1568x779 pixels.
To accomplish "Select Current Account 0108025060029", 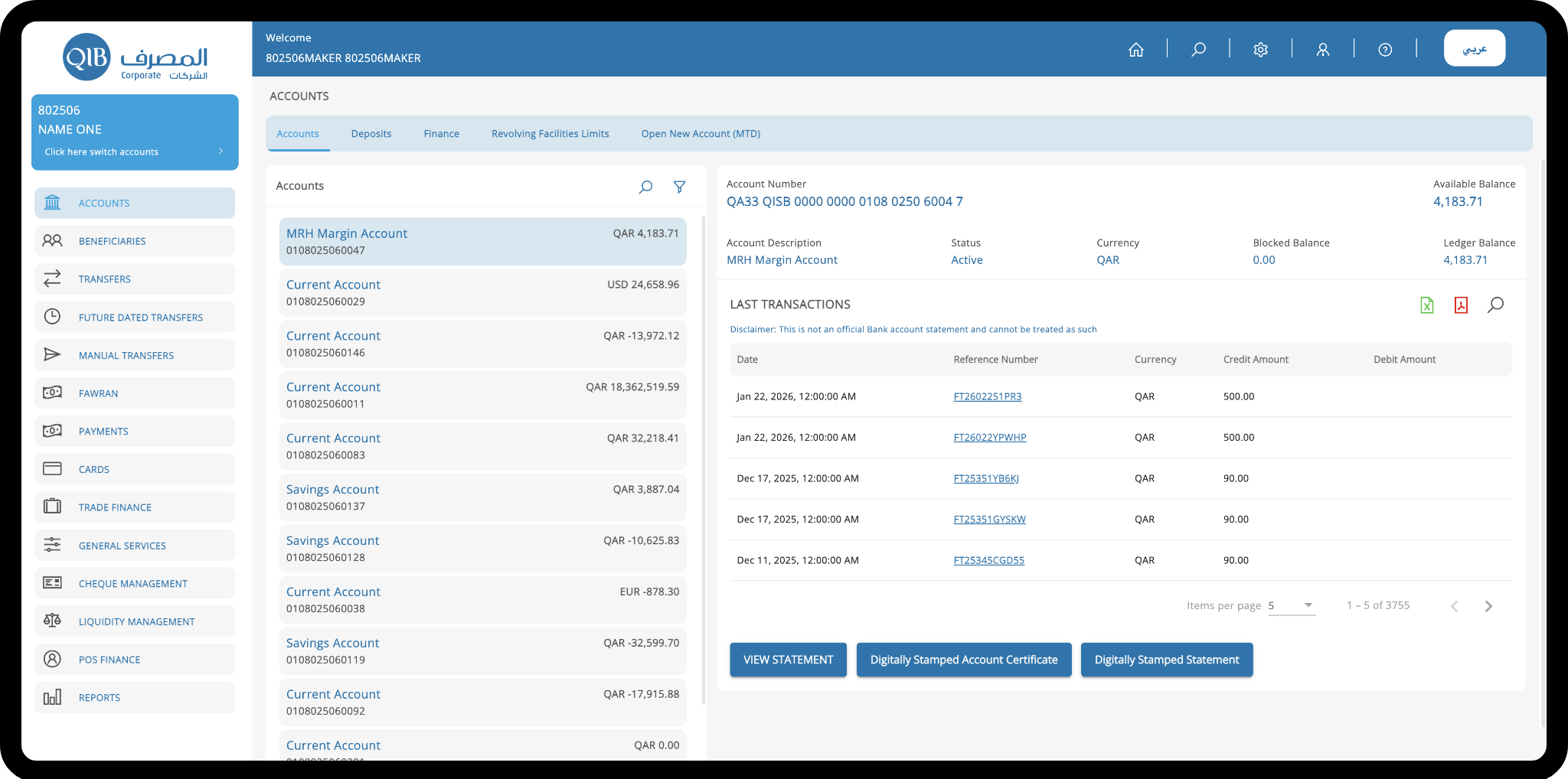I will pos(483,293).
